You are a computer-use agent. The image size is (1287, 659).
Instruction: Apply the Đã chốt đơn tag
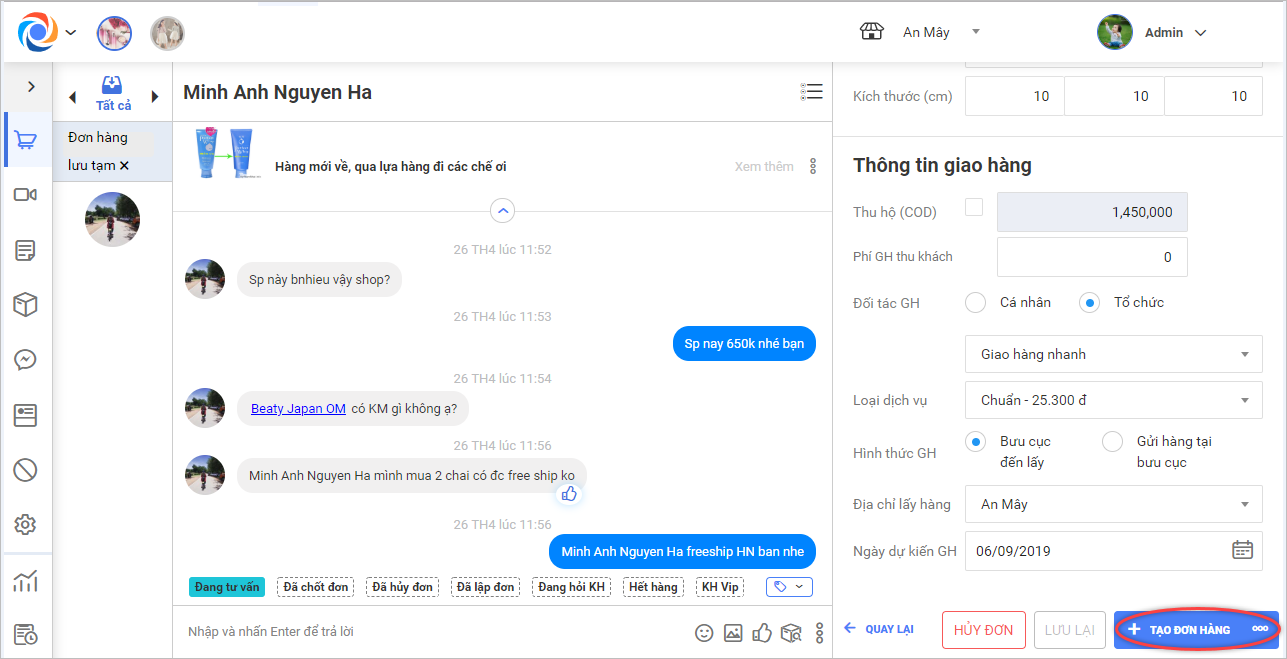pyautogui.click(x=315, y=587)
